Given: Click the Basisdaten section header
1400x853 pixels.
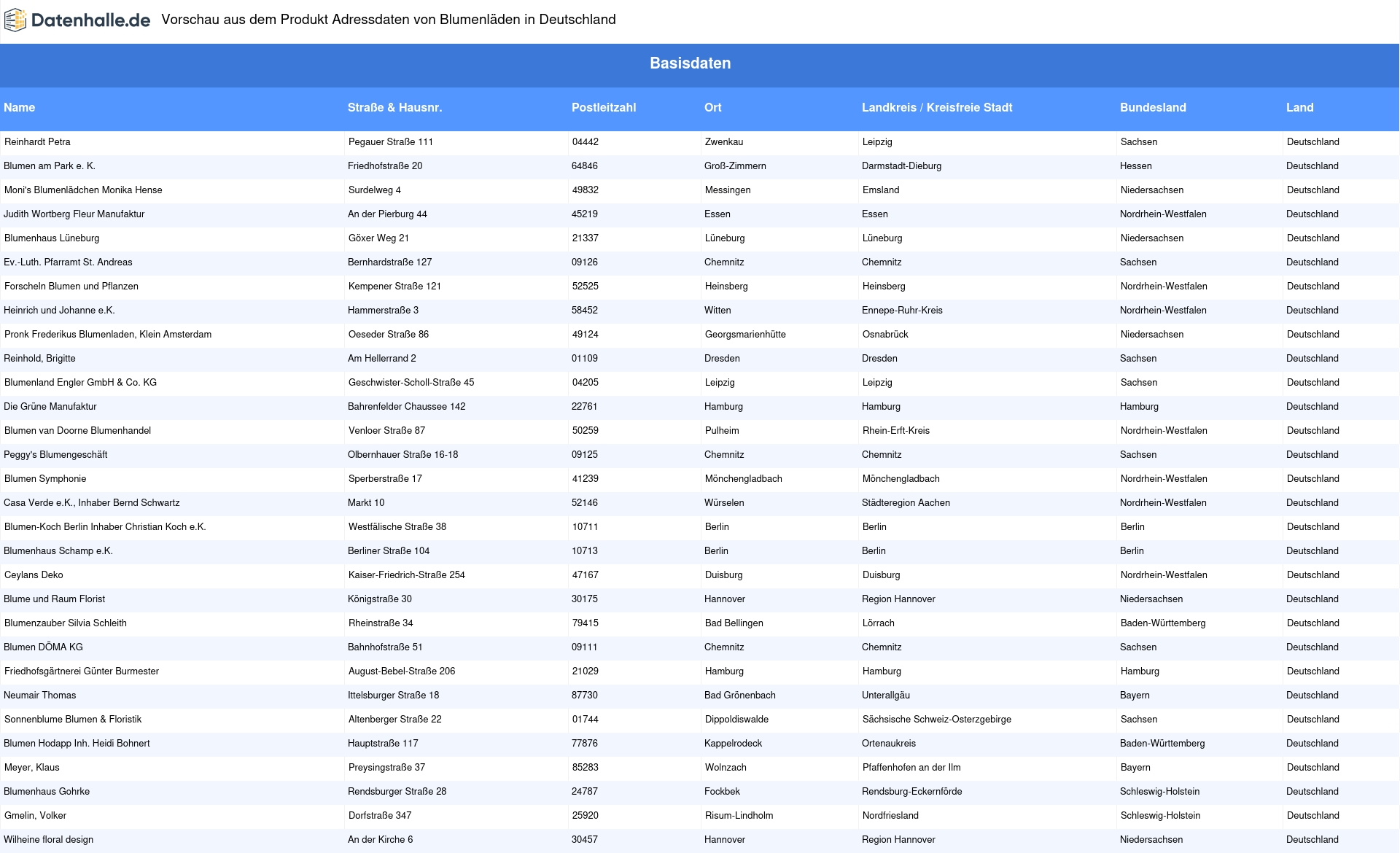Looking at the screenshot, I should tap(690, 63).
